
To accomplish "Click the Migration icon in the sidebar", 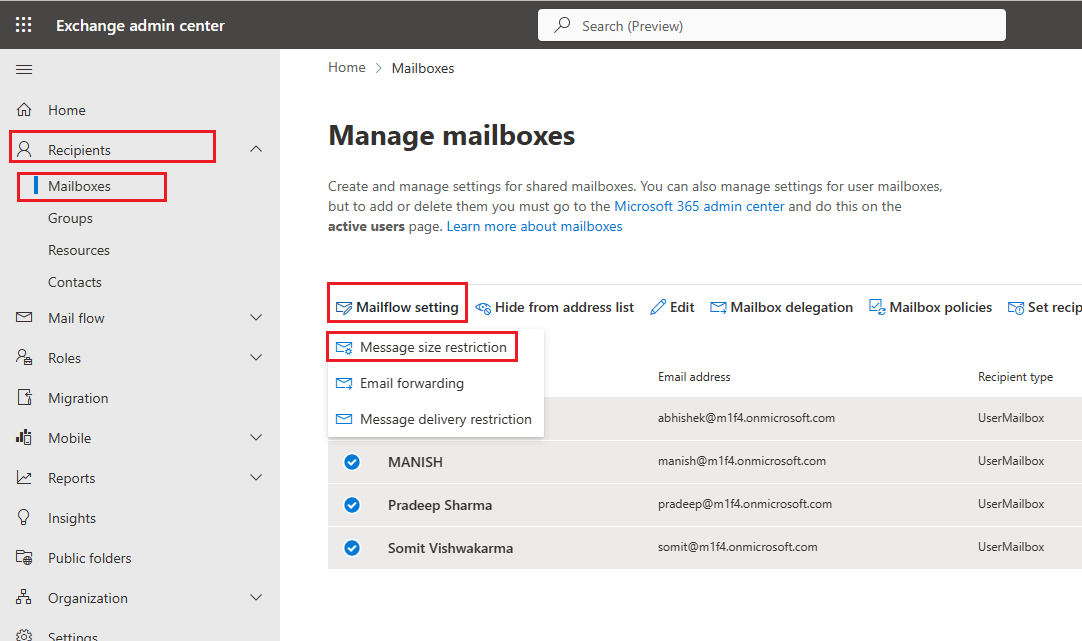I will (25, 397).
